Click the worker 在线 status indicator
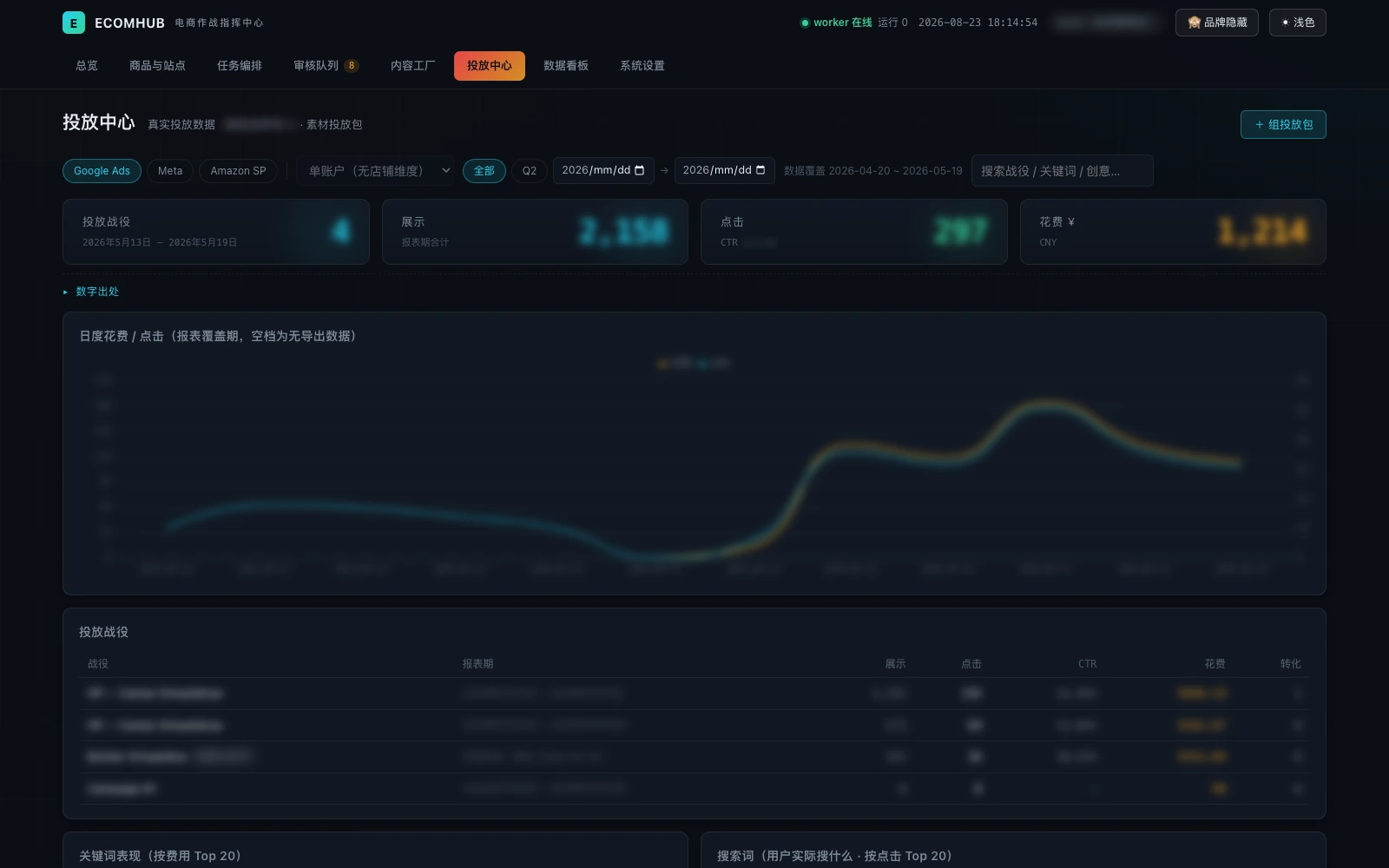 click(x=836, y=23)
